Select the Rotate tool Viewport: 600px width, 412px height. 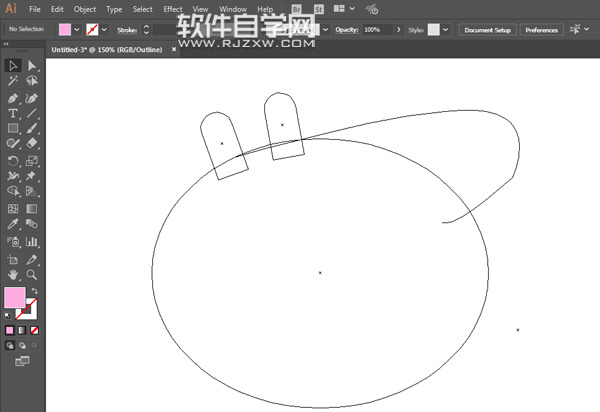point(13,161)
